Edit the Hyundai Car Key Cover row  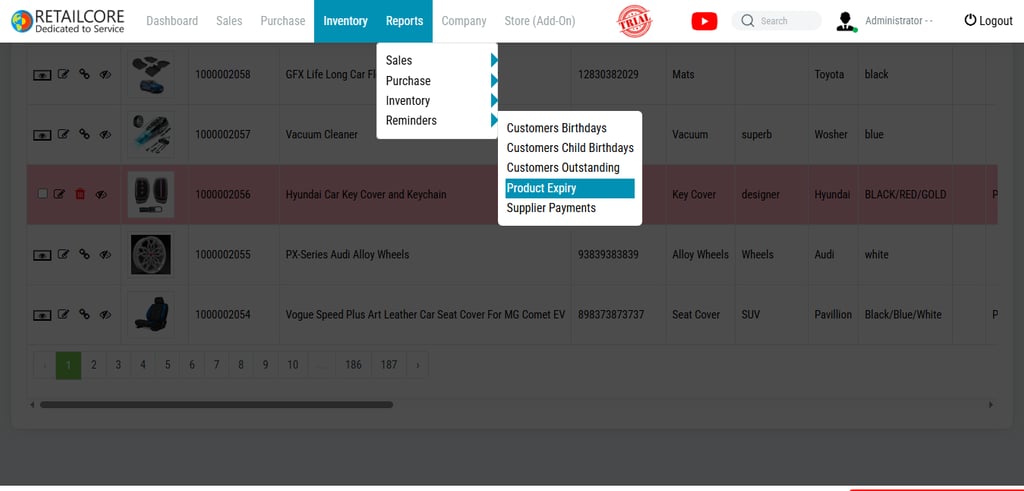click(x=59, y=194)
